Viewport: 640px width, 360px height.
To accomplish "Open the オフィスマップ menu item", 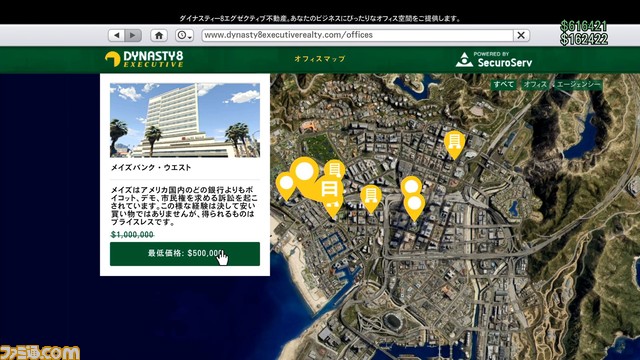I will click(x=320, y=59).
